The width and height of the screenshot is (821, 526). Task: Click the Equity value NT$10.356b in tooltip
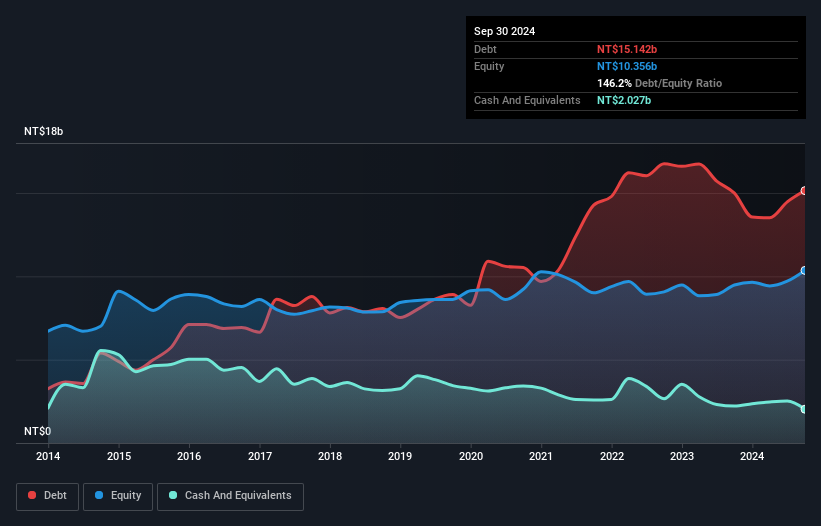pyautogui.click(x=627, y=66)
